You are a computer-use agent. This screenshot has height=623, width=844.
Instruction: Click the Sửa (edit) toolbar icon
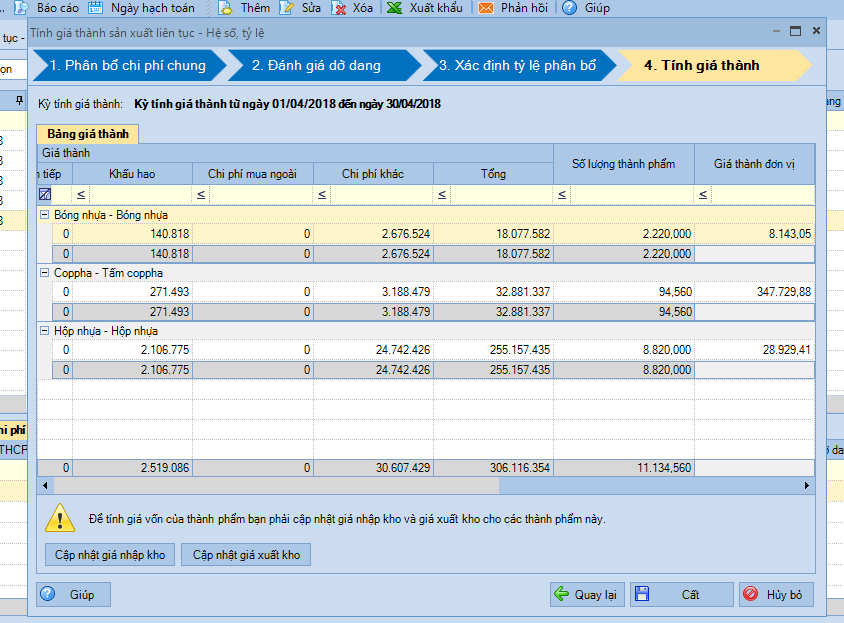pos(287,7)
